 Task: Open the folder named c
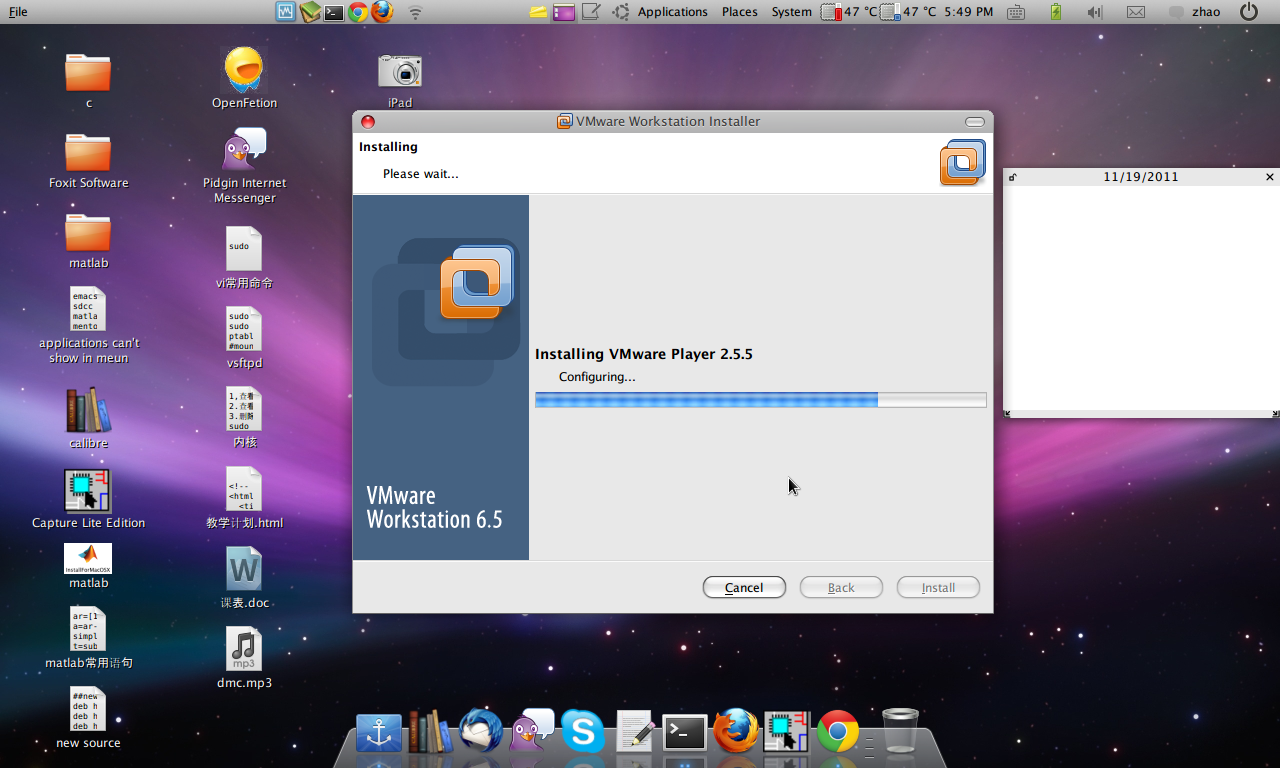coord(88,72)
